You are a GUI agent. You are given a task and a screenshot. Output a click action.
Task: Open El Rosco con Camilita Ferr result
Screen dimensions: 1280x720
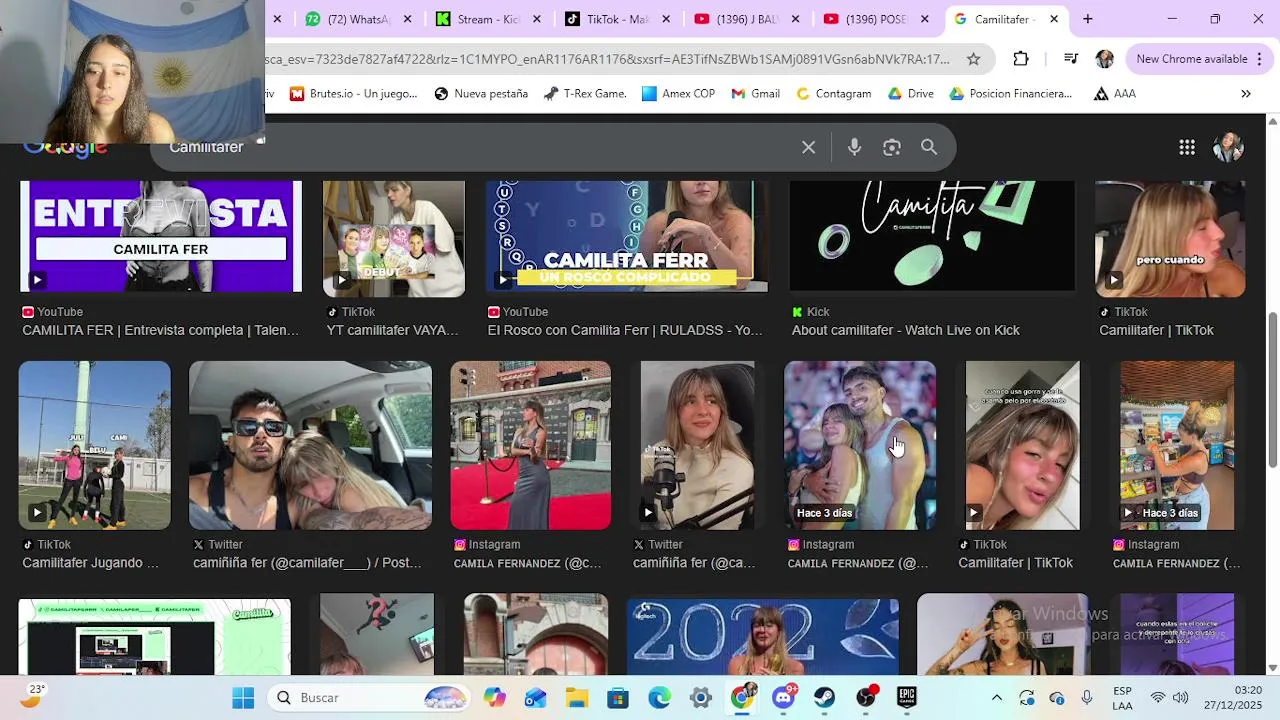(x=625, y=330)
